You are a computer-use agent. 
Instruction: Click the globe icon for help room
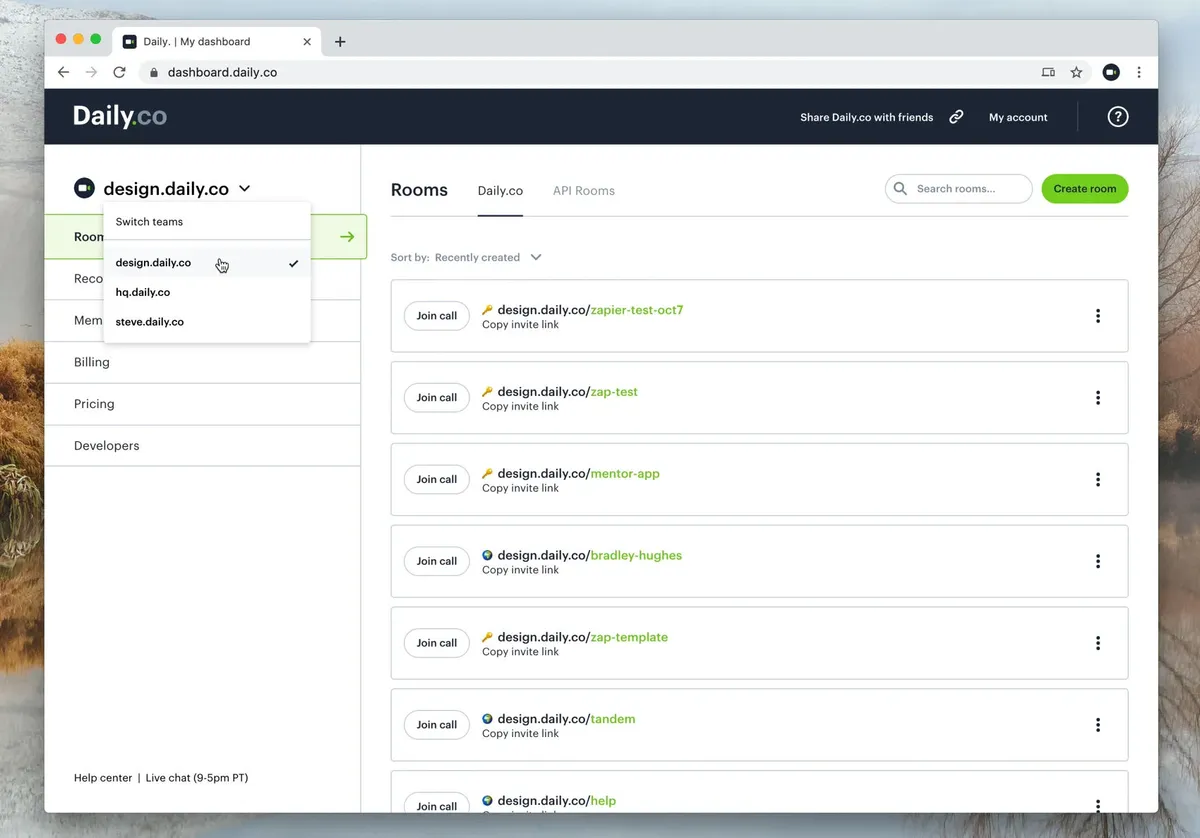[x=488, y=801]
